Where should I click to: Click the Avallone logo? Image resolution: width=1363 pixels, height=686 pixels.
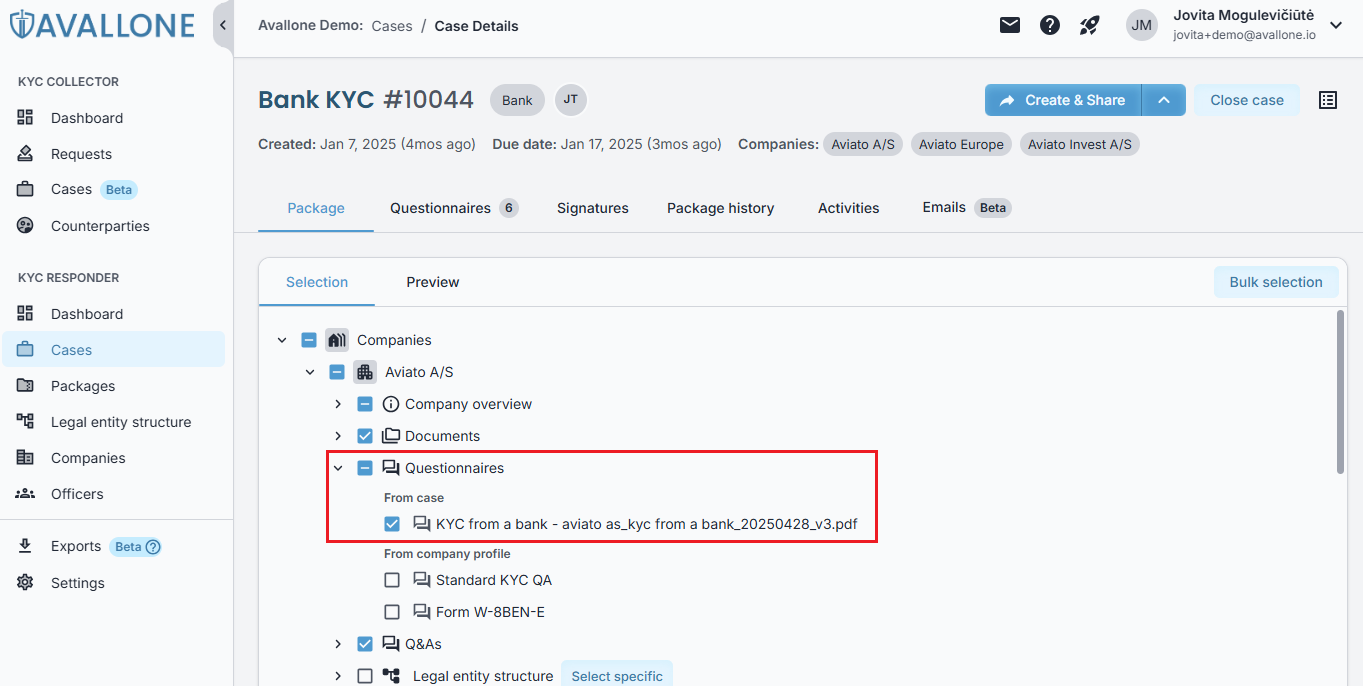point(102,25)
